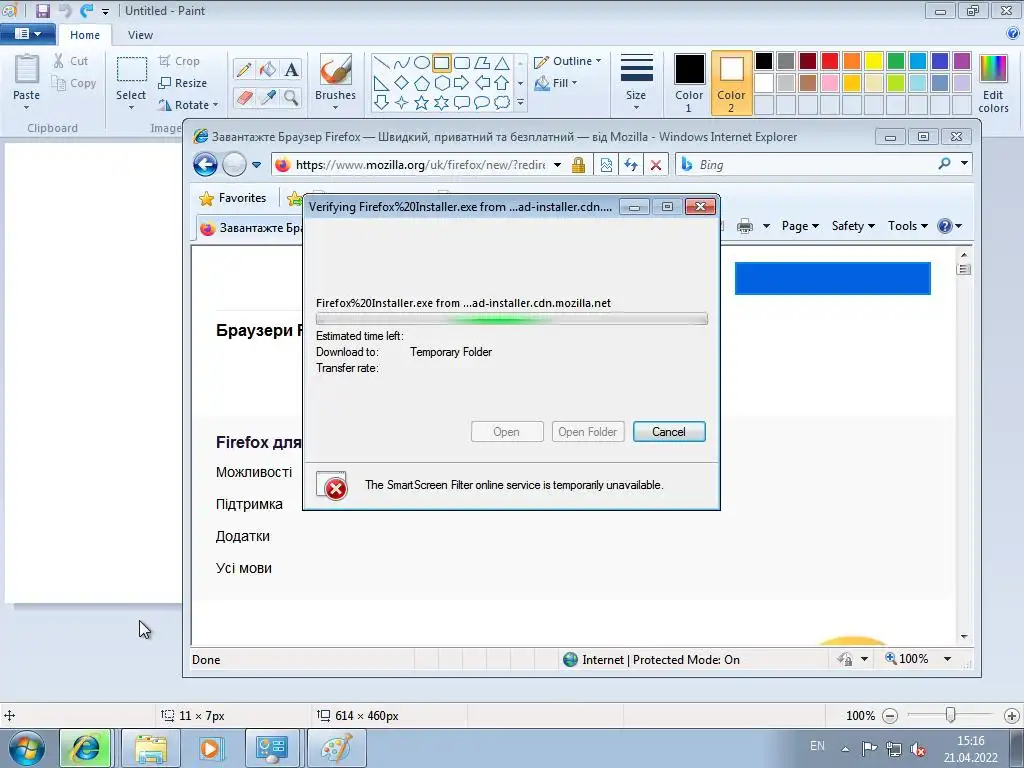The image size is (1024, 768).
Task: Choose the Line shape in Paint
Action: pos(382,63)
